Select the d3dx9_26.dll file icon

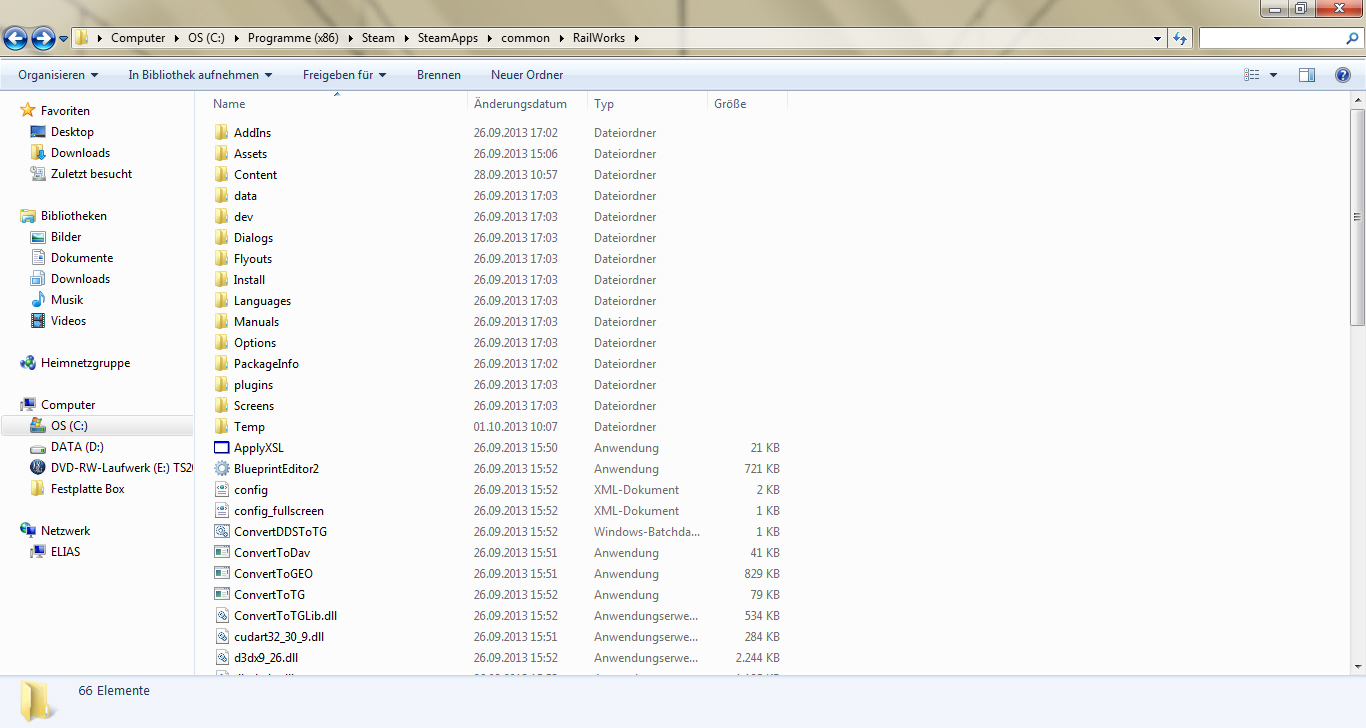[x=222, y=658]
